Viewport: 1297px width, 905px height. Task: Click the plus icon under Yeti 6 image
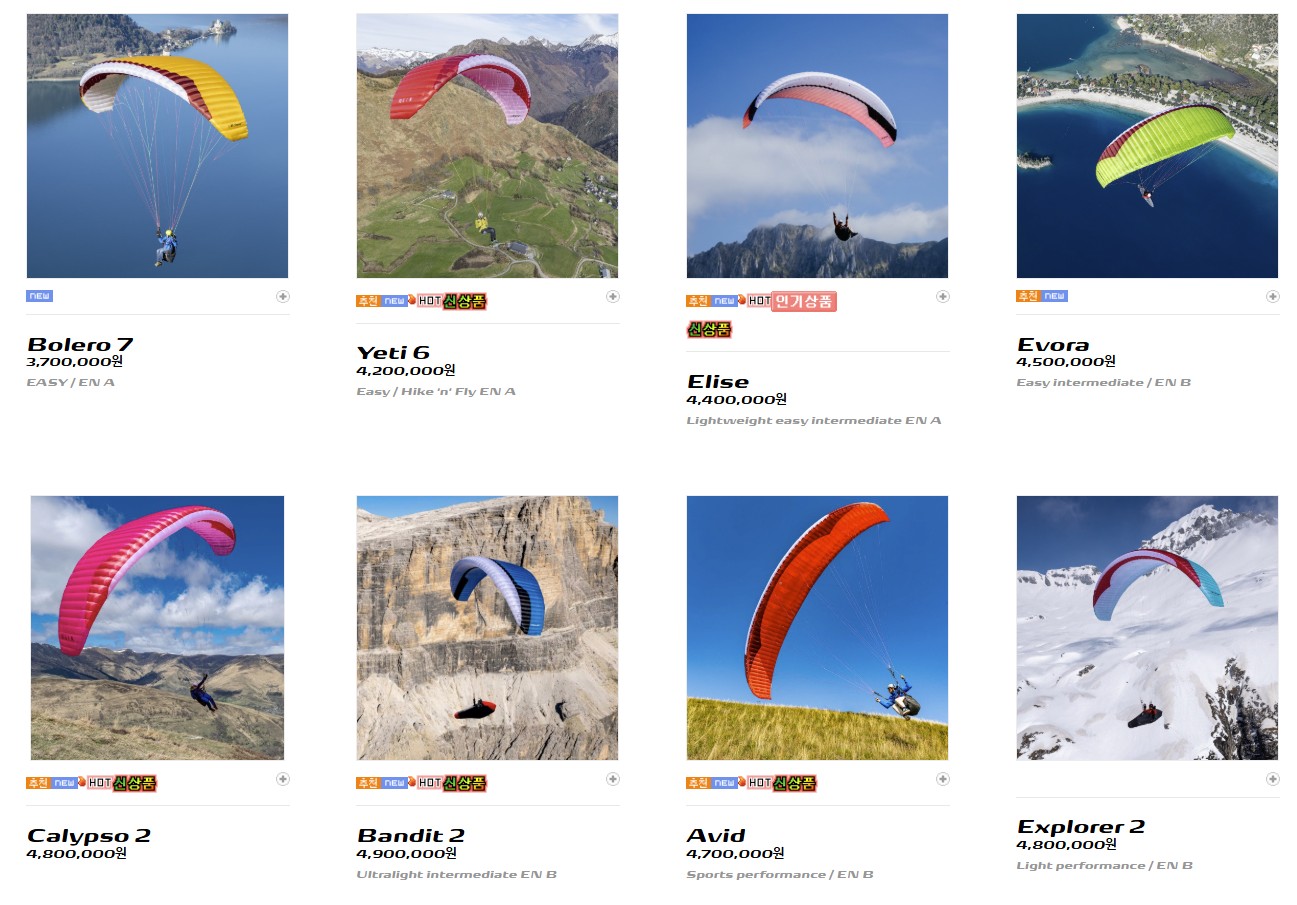pos(613,296)
